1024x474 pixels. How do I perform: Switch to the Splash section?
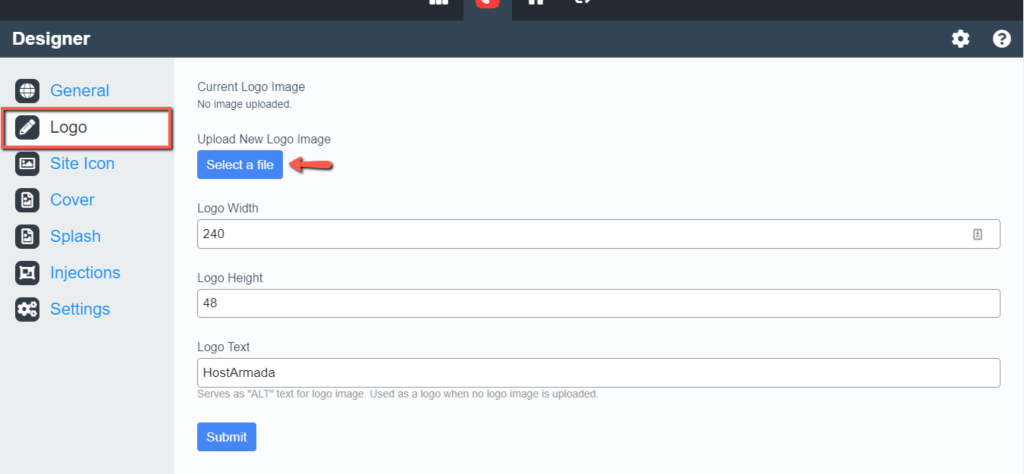pyautogui.click(x=57, y=236)
